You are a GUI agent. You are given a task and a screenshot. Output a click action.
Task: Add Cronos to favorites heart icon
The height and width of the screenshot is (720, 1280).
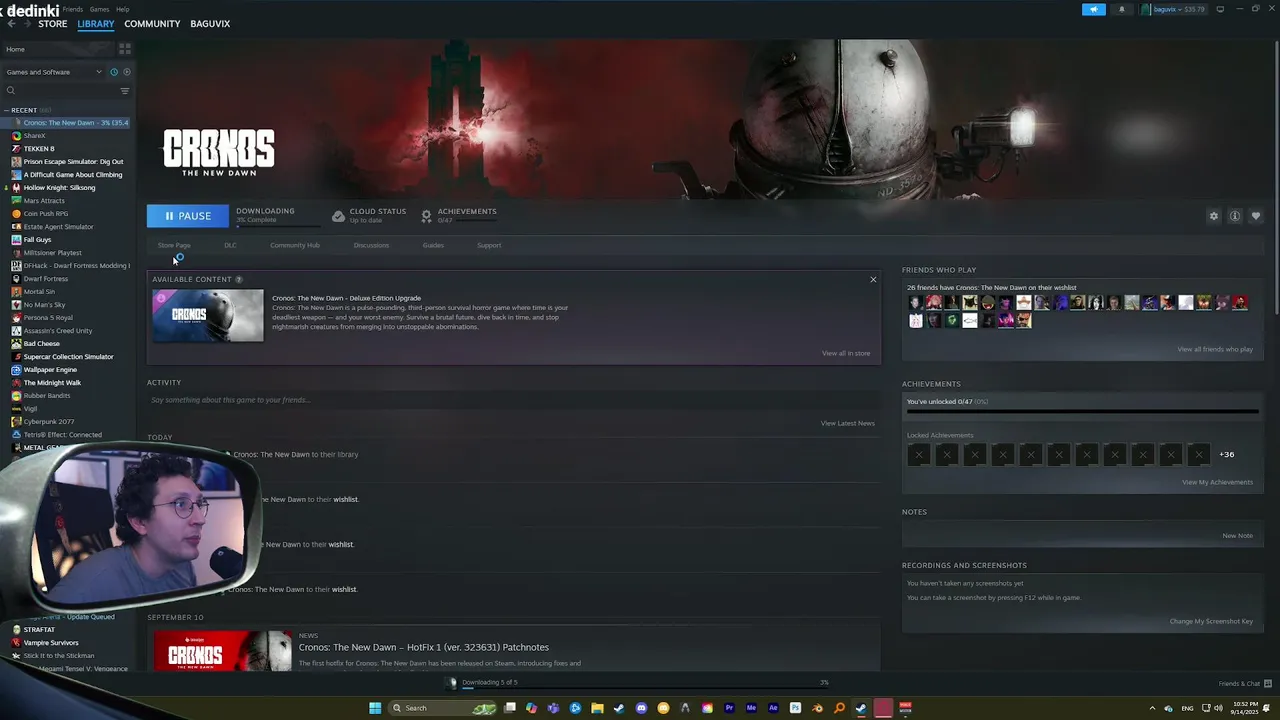tap(1256, 216)
